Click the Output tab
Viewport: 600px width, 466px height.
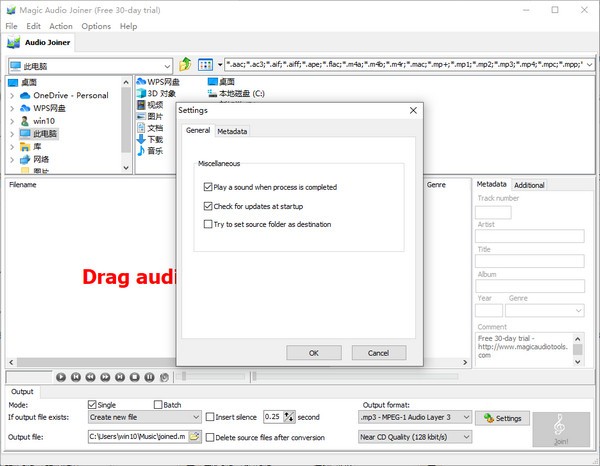pos(22,391)
